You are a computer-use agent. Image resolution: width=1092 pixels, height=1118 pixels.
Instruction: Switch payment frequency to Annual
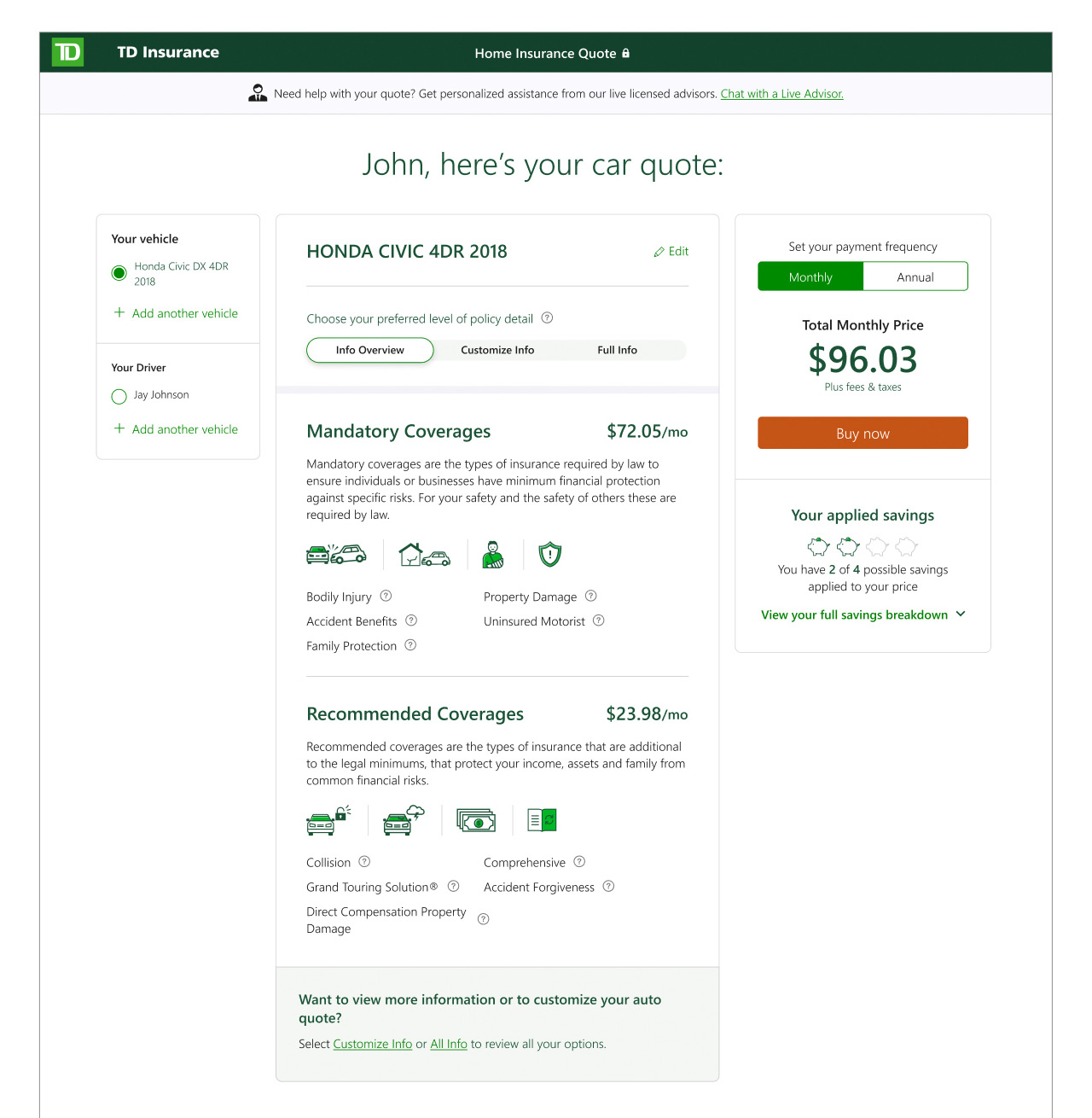pos(915,277)
